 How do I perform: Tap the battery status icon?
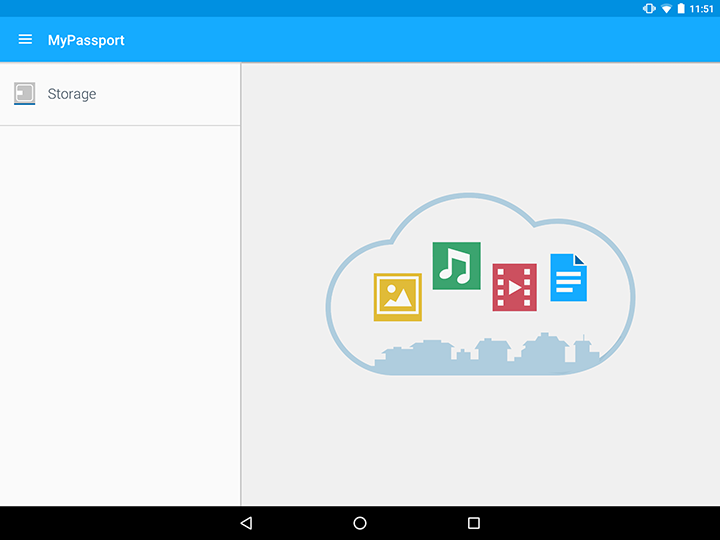tap(681, 8)
